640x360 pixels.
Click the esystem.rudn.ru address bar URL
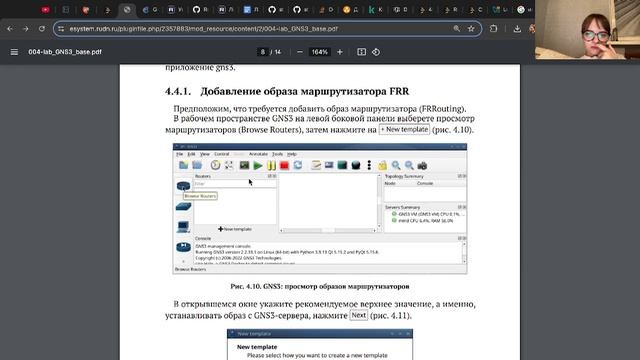click(203, 29)
